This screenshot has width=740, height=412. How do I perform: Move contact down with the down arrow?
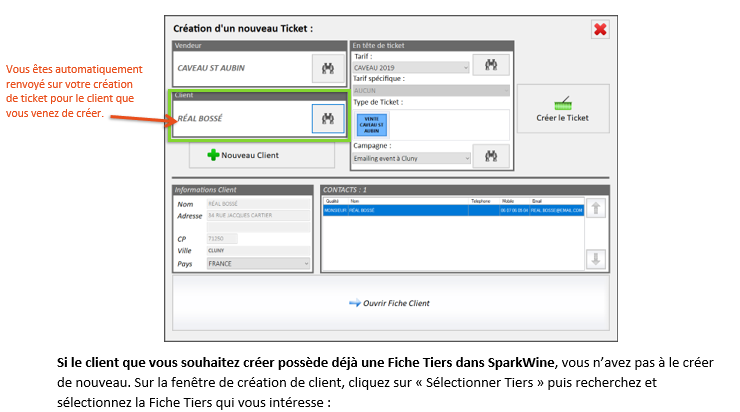pos(595,258)
